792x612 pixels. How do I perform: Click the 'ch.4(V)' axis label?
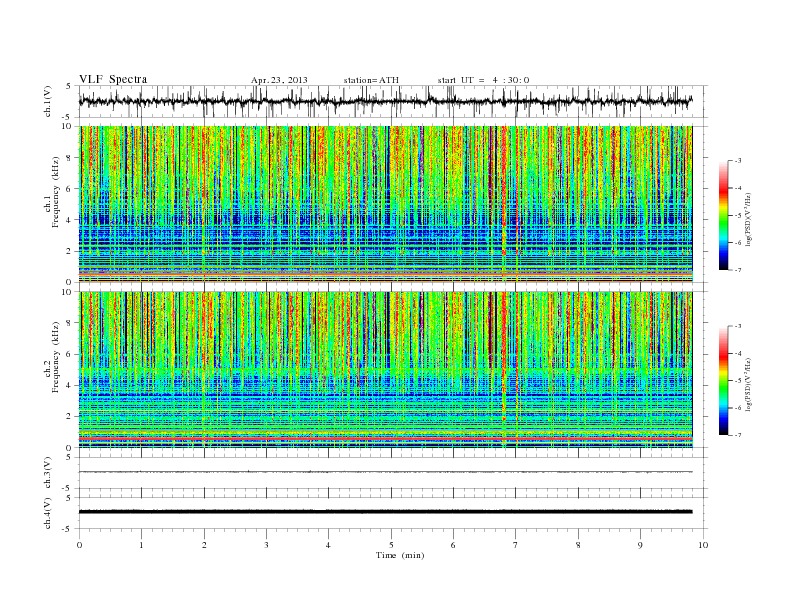click(47, 513)
